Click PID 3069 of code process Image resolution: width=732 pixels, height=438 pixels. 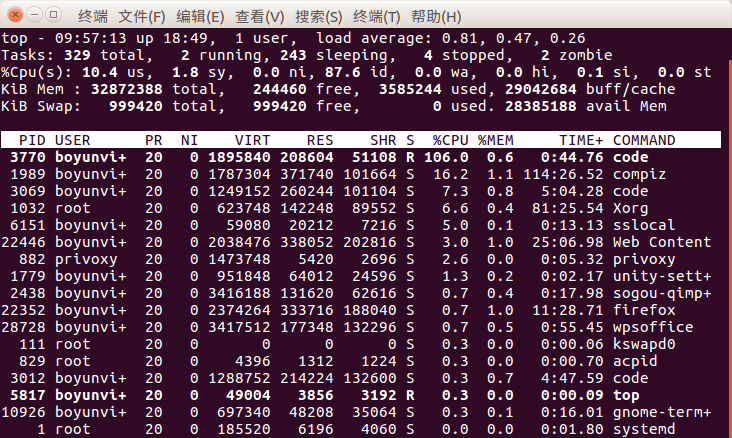pos(28,191)
